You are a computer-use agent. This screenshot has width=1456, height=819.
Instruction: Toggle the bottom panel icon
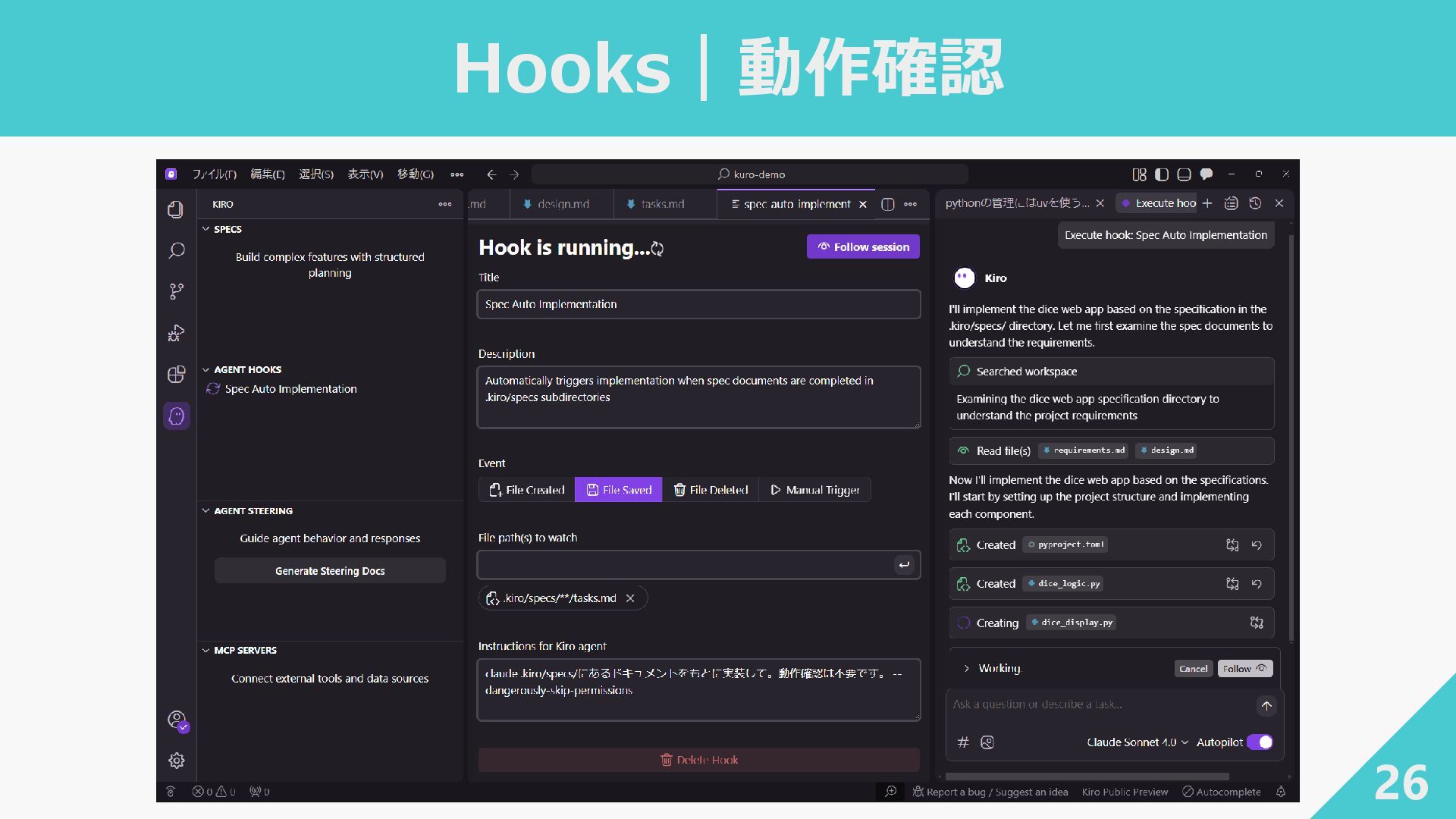point(1184,174)
